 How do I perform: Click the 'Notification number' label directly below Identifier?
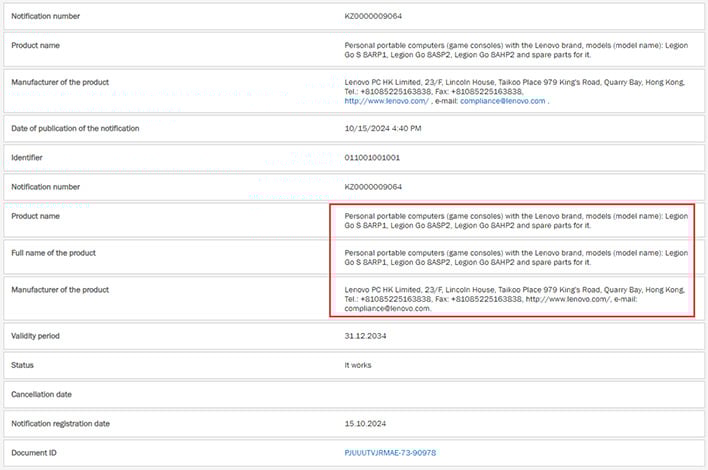[x=45, y=187]
